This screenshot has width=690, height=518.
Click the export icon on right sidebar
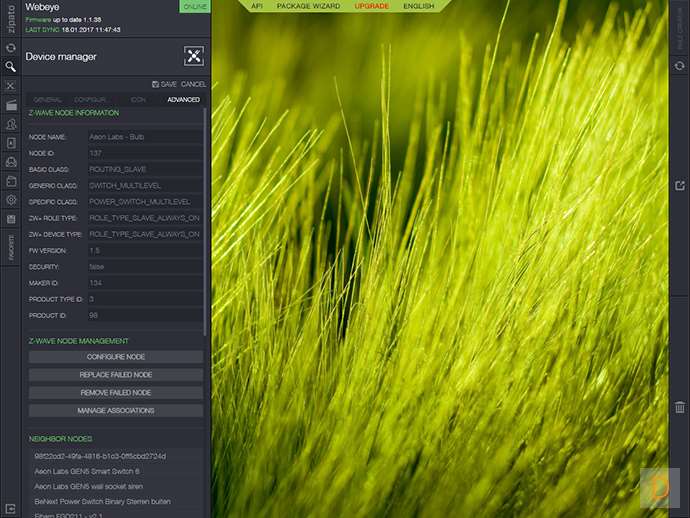pos(680,185)
